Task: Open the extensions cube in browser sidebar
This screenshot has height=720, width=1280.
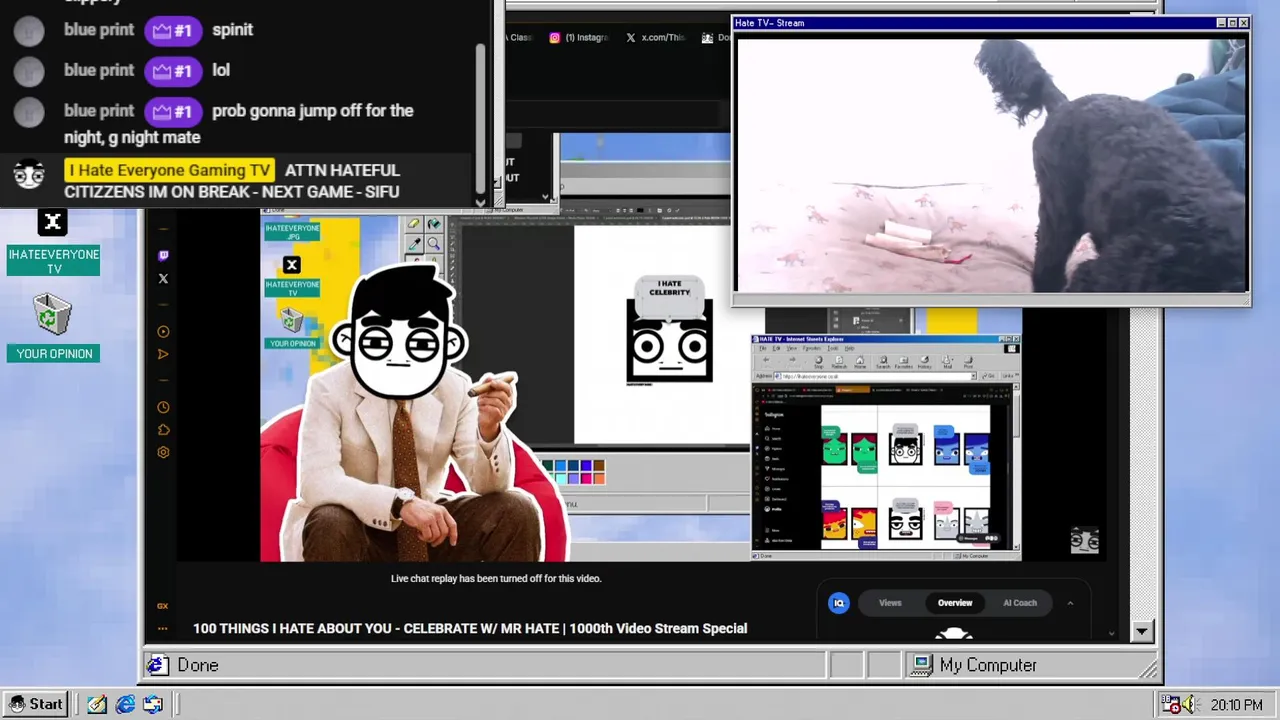Action: pos(163,430)
